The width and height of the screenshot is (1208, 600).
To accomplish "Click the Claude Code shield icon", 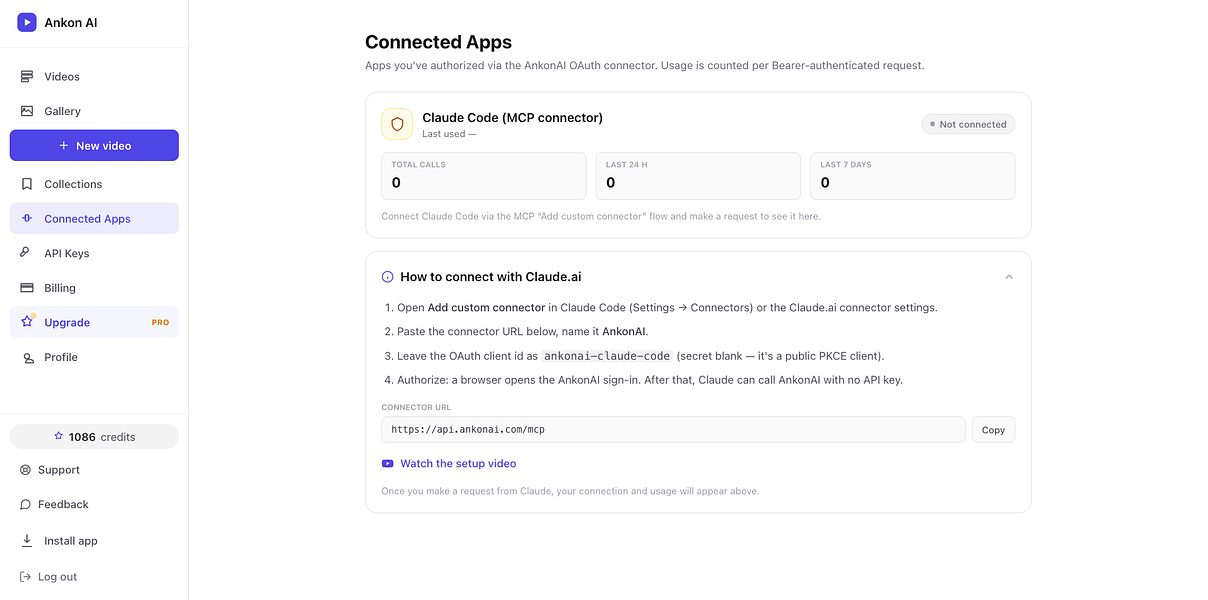I will (x=397, y=124).
